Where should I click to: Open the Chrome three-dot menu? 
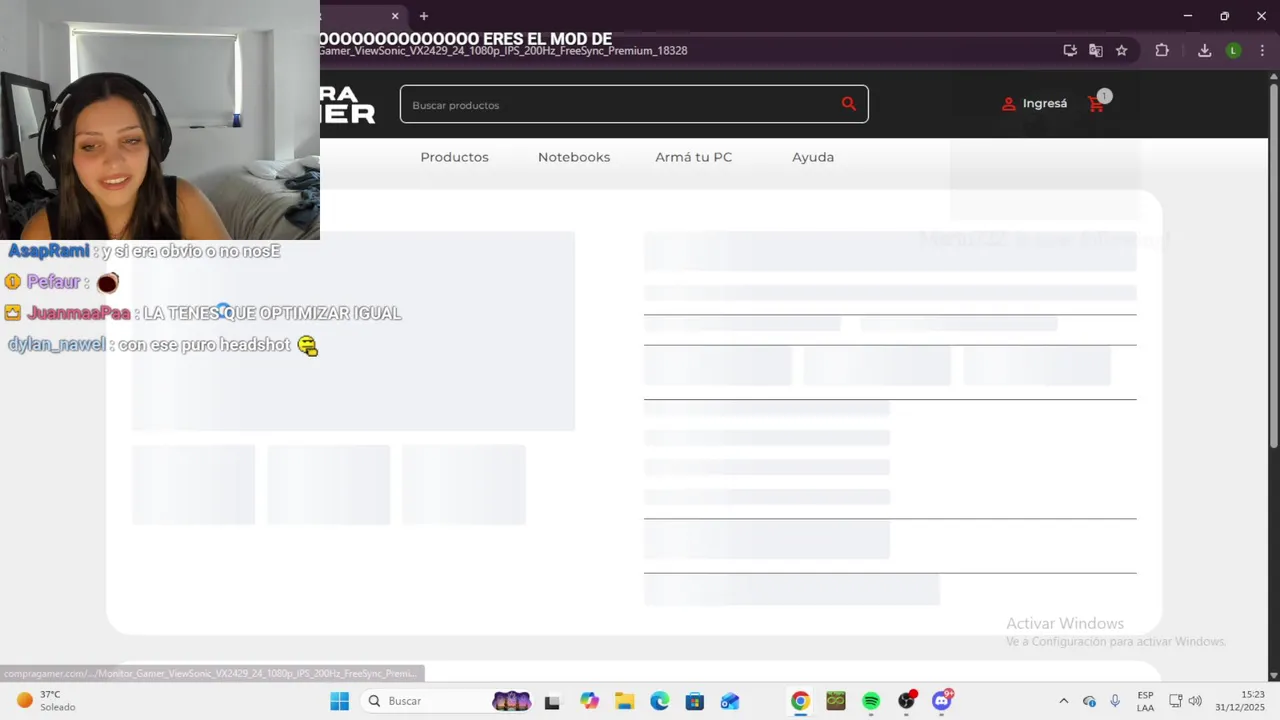(x=1264, y=50)
